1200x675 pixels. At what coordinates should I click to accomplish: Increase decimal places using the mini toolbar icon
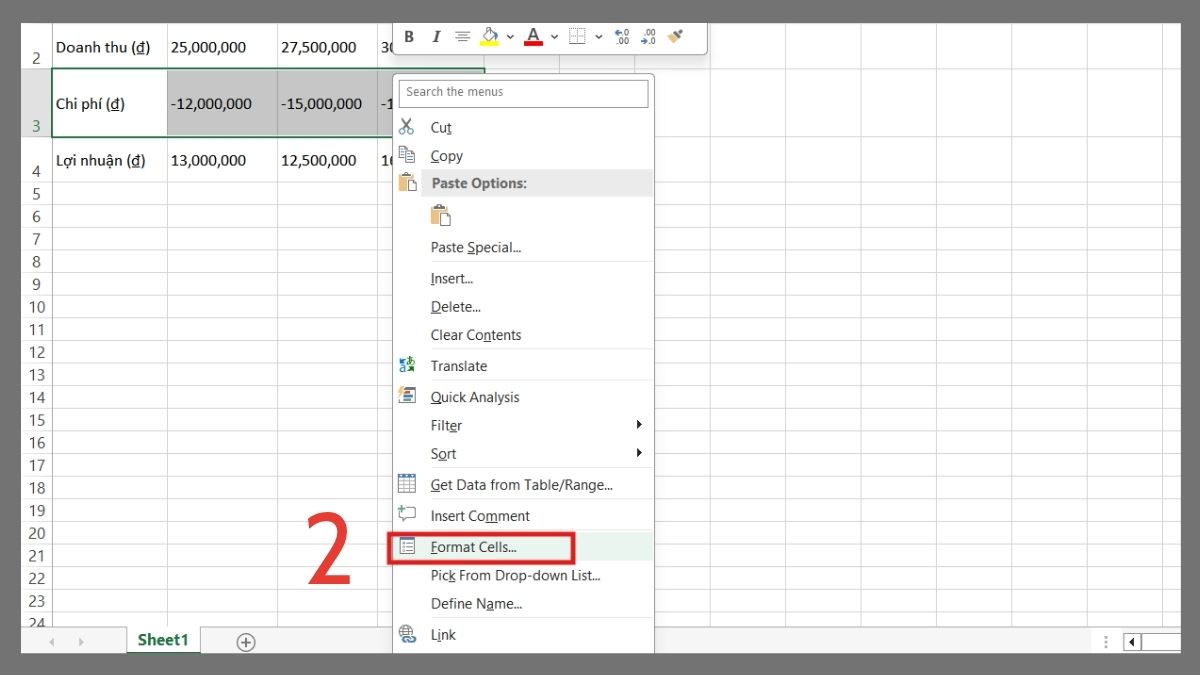coord(621,37)
